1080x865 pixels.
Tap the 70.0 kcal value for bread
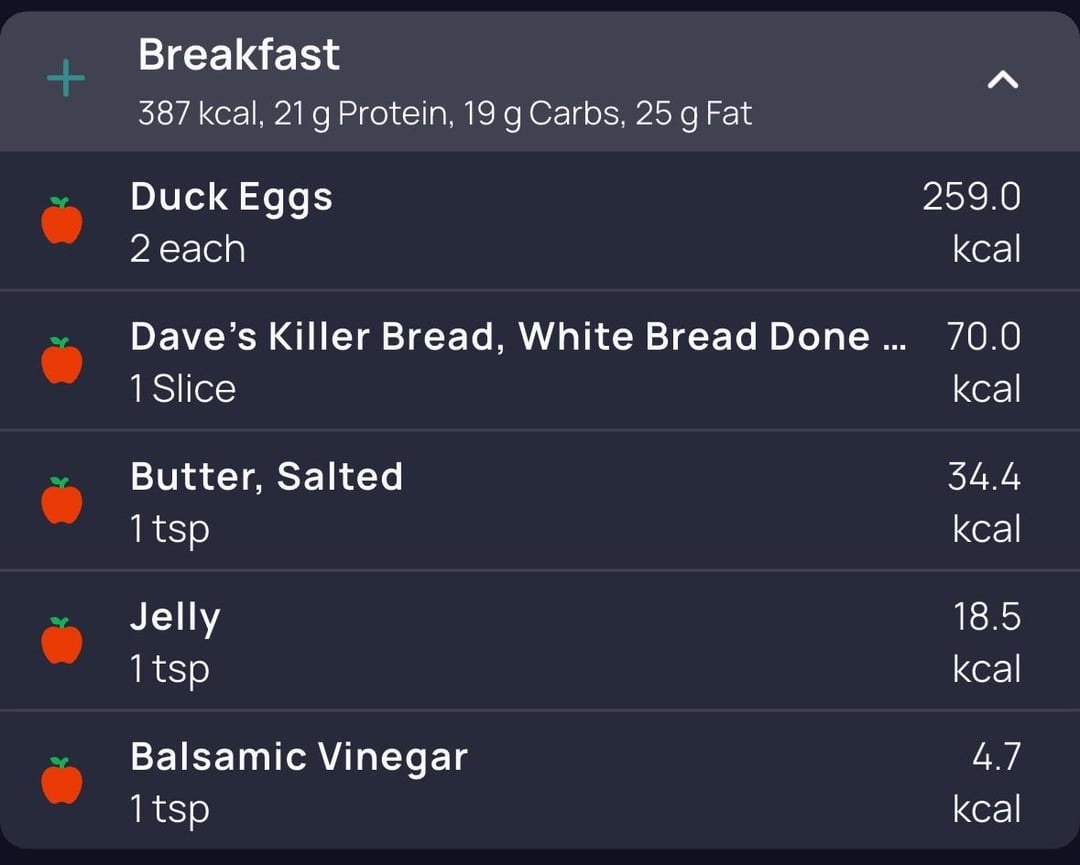click(x=984, y=337)
